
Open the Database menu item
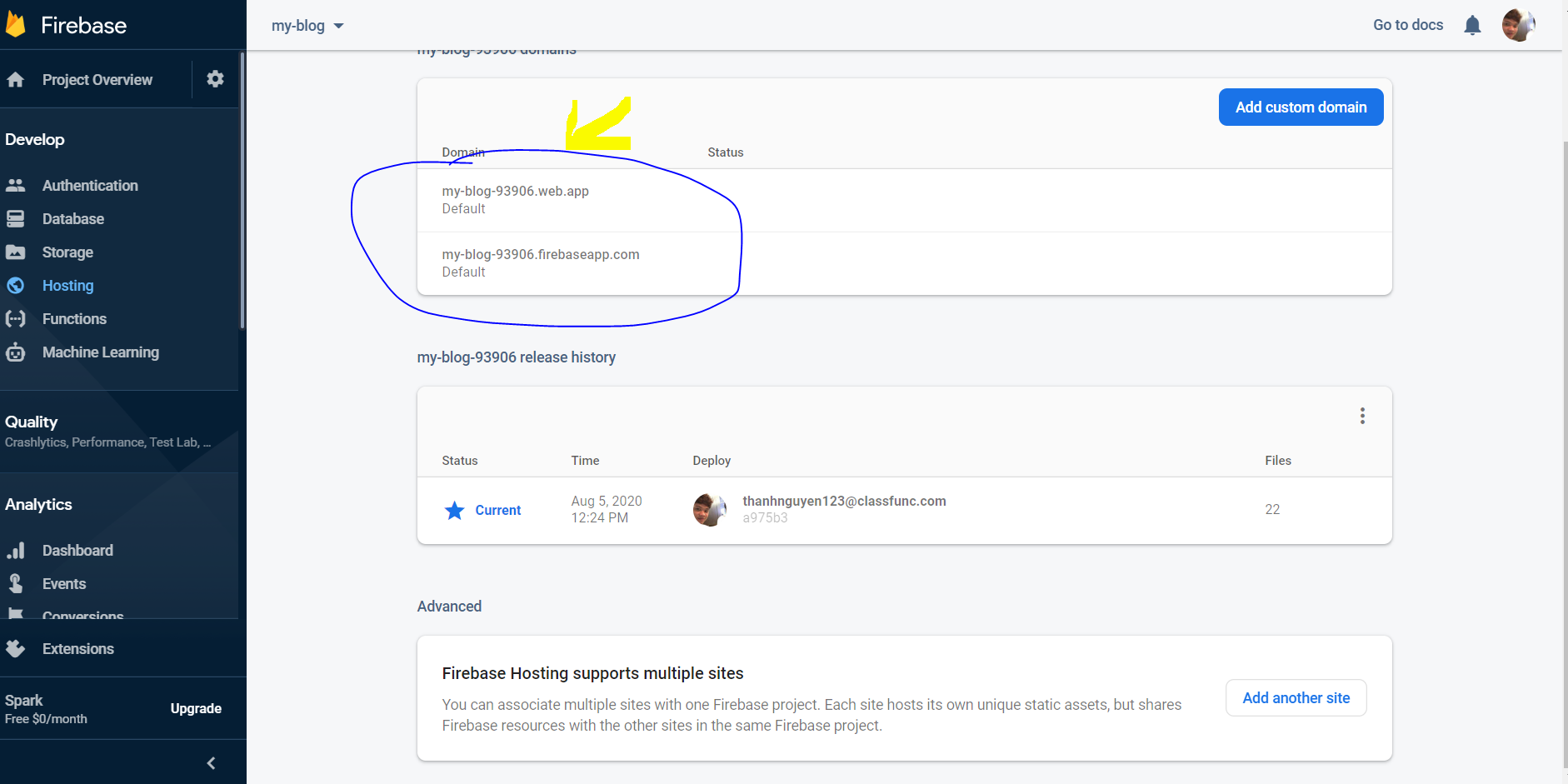click(73, 219)
